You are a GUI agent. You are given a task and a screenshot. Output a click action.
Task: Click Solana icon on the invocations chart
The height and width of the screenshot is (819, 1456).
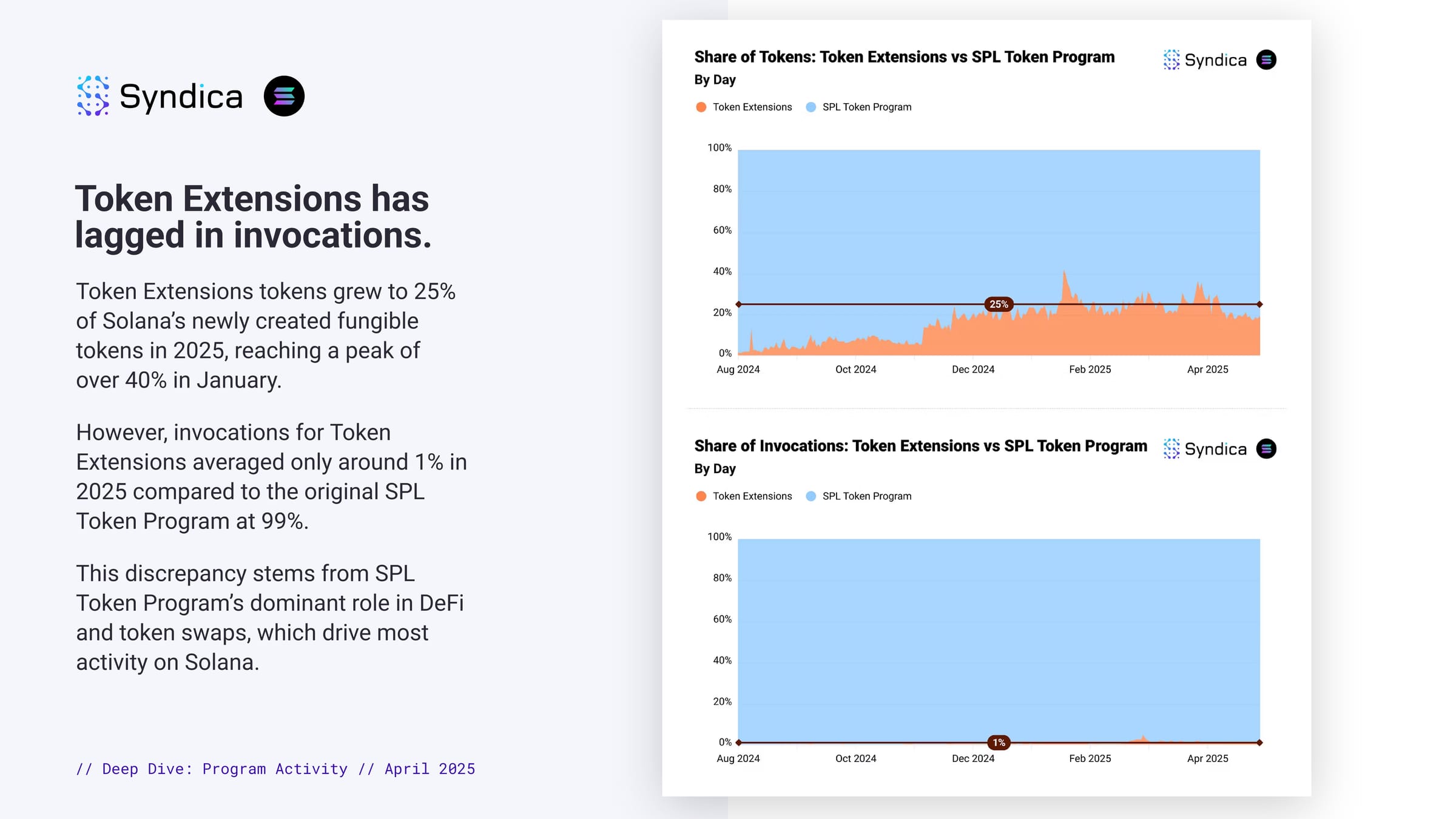1266,448
